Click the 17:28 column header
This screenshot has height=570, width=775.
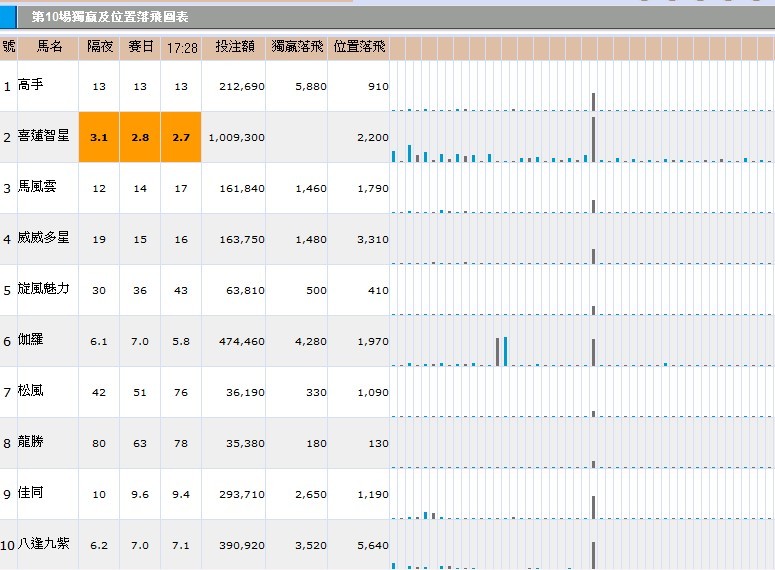[181, 47]
